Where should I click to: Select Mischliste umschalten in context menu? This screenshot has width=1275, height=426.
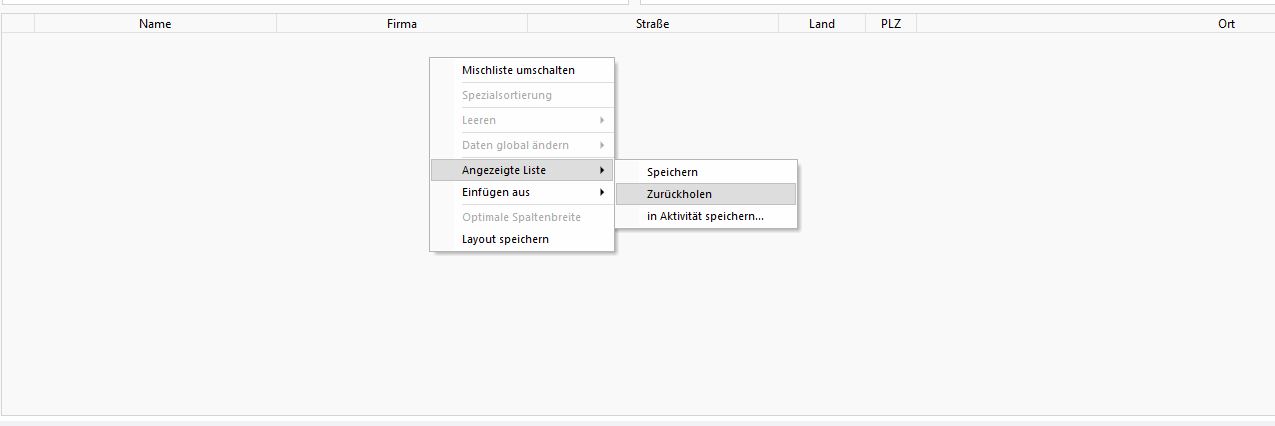[x=518, y=70]
